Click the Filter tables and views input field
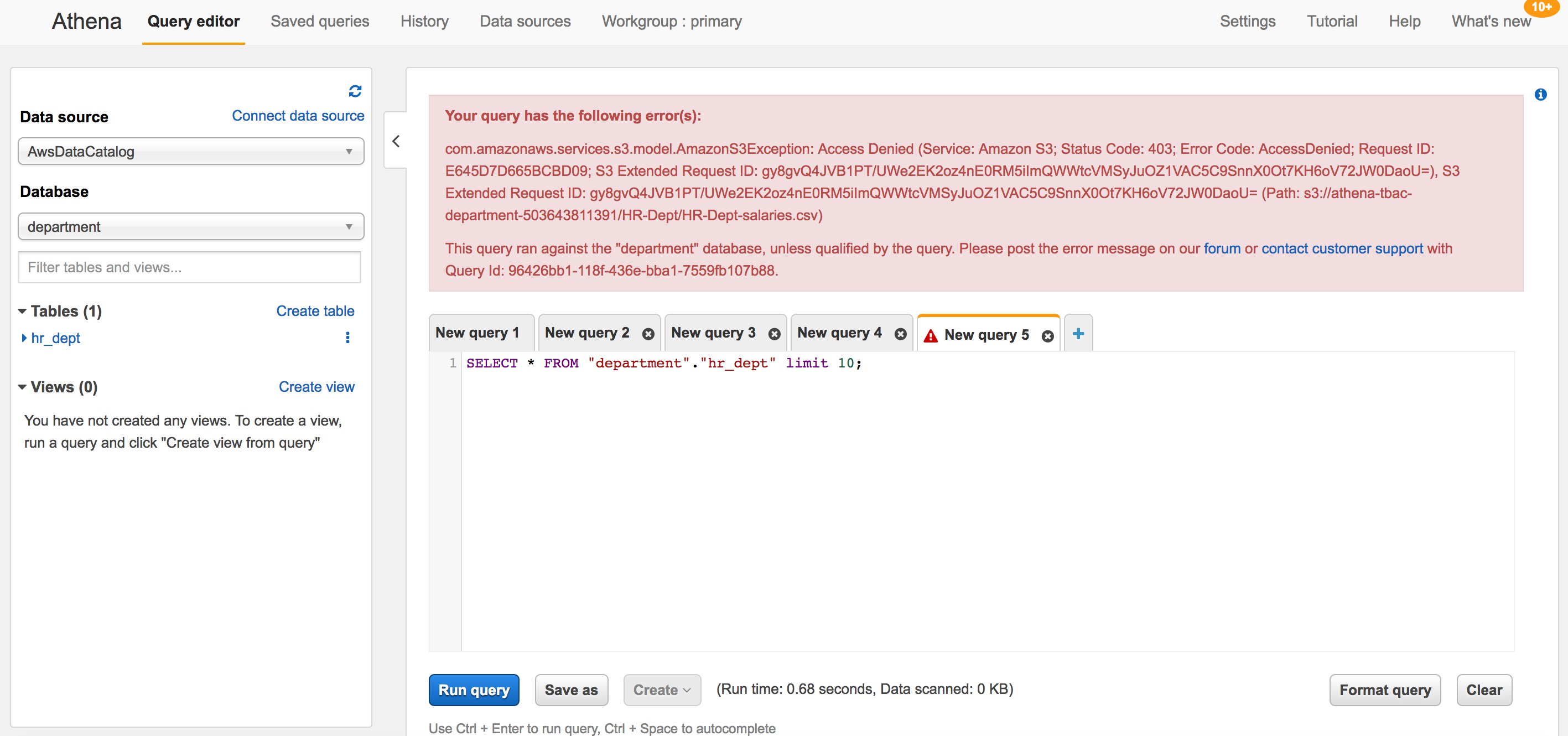Screen dimensions: 1568x736 [190, 268]
